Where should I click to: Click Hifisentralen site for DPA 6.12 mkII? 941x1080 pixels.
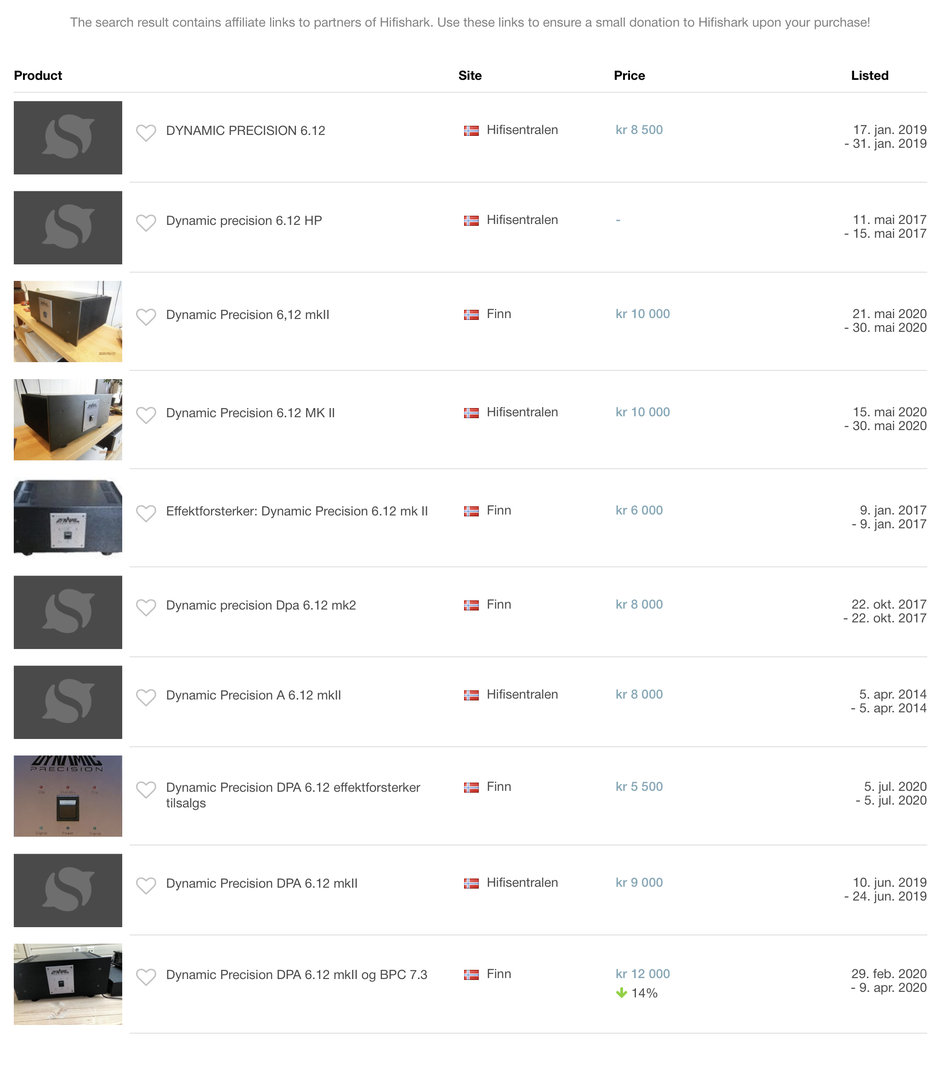(x=522, y=883)
